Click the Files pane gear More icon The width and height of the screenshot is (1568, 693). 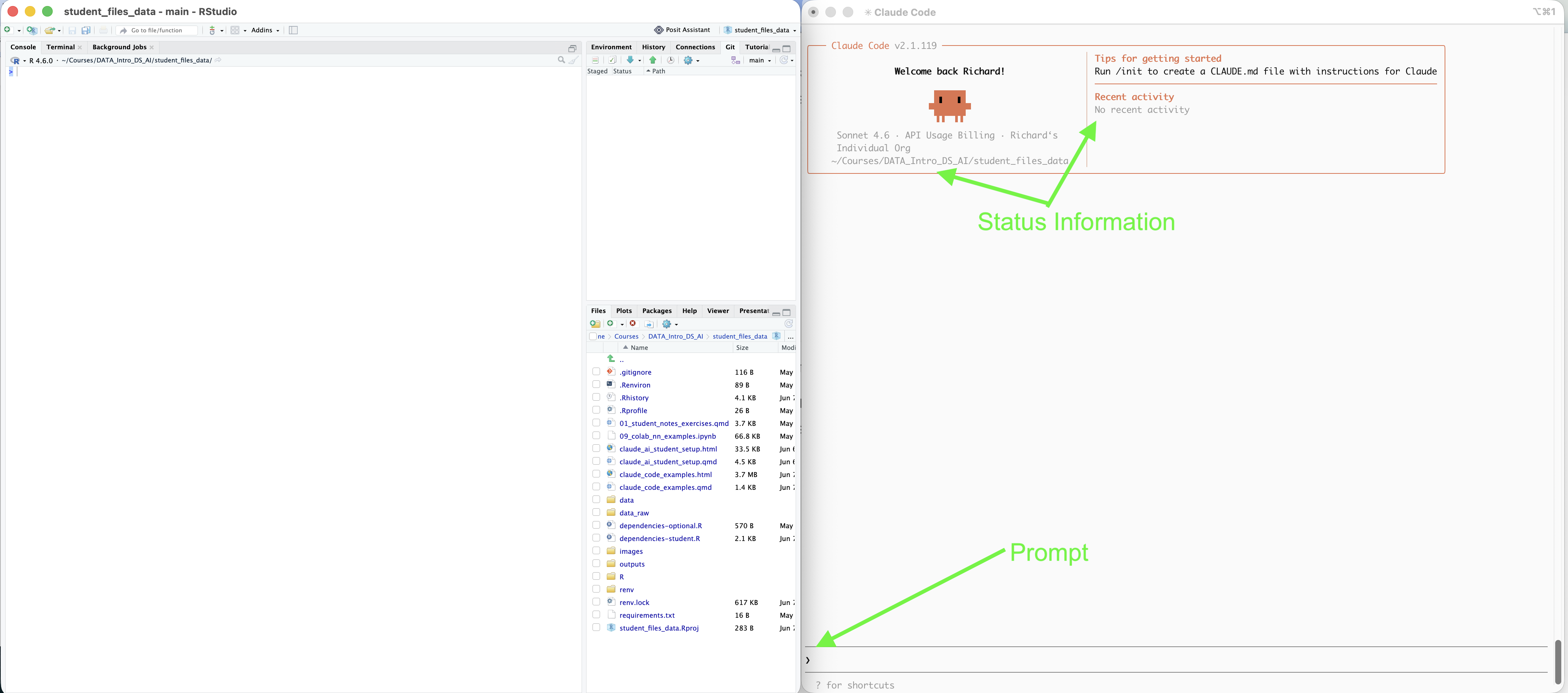[667, 324]
